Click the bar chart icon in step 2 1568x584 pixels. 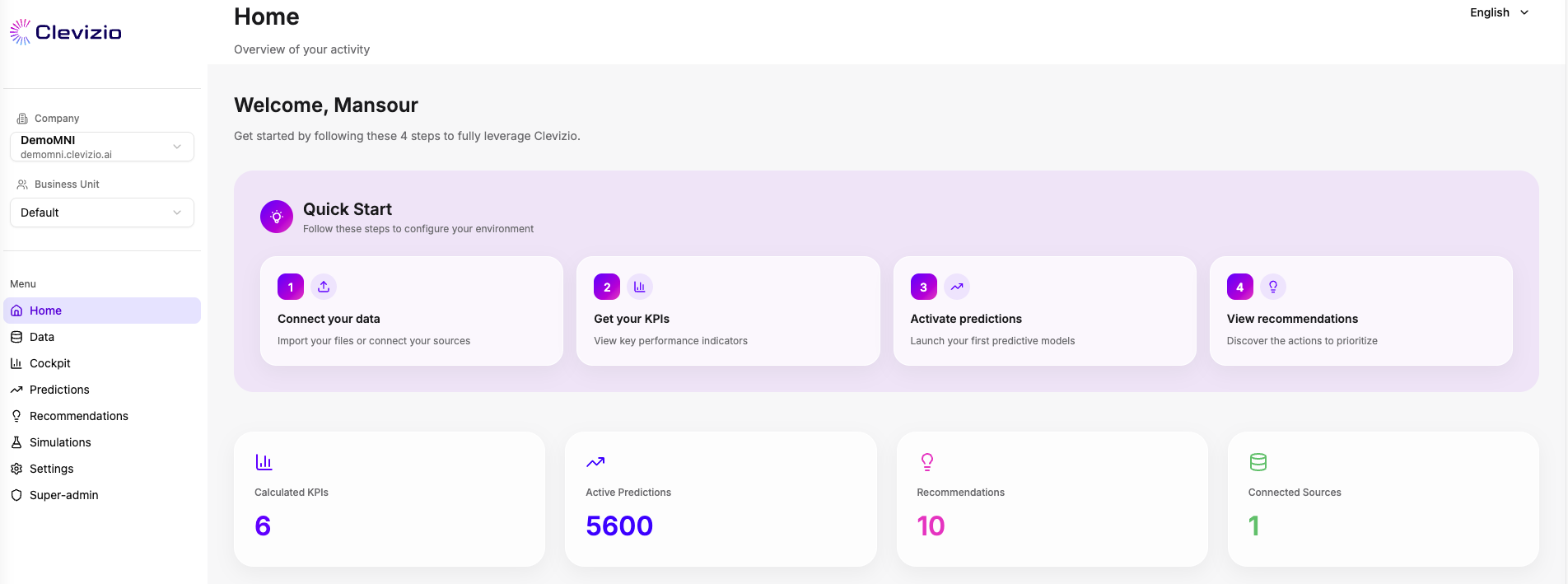coord(640,287)
